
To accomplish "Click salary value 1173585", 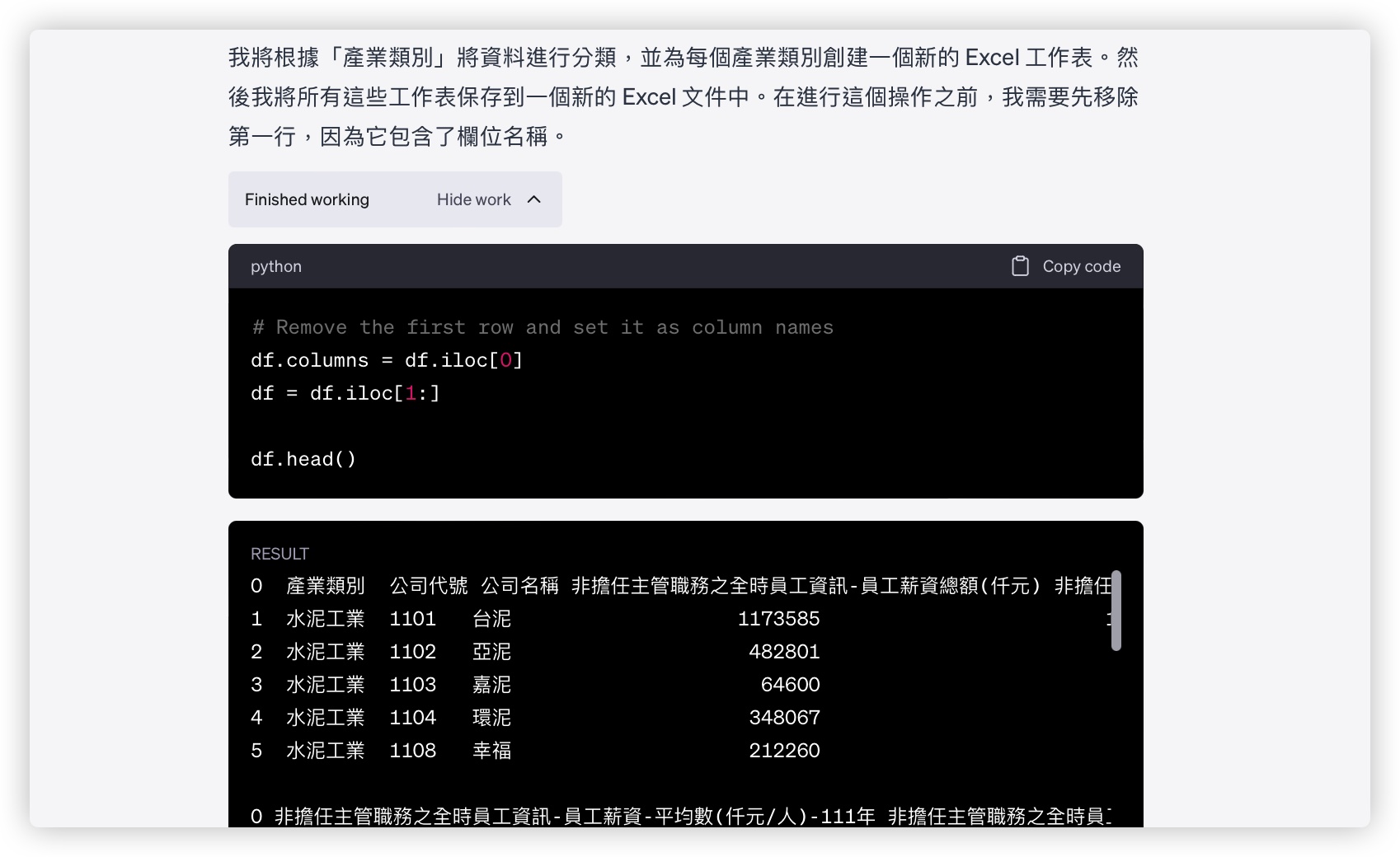I will [x=778, y=619].
